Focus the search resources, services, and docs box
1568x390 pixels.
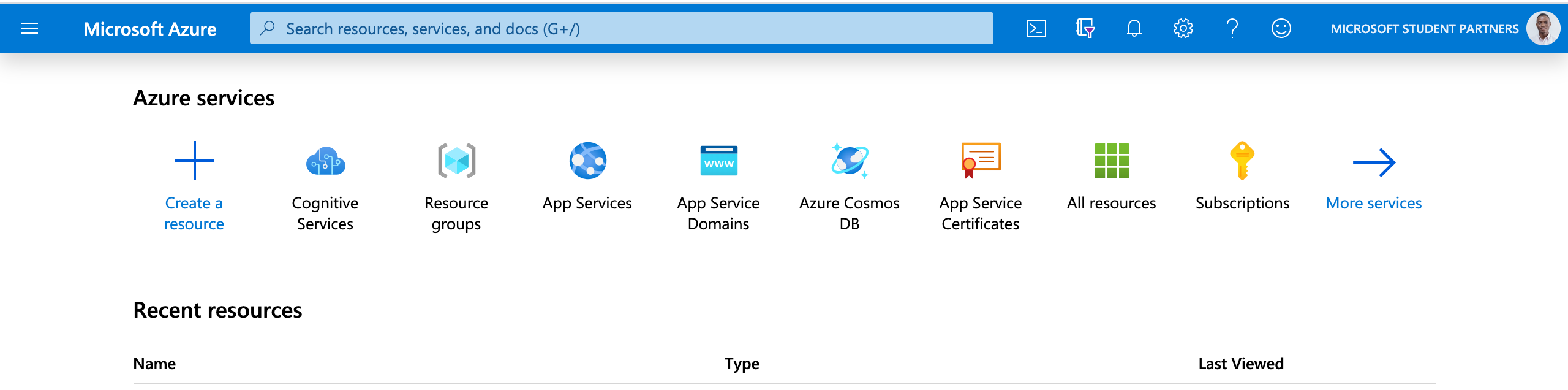(x=621, y=28)
